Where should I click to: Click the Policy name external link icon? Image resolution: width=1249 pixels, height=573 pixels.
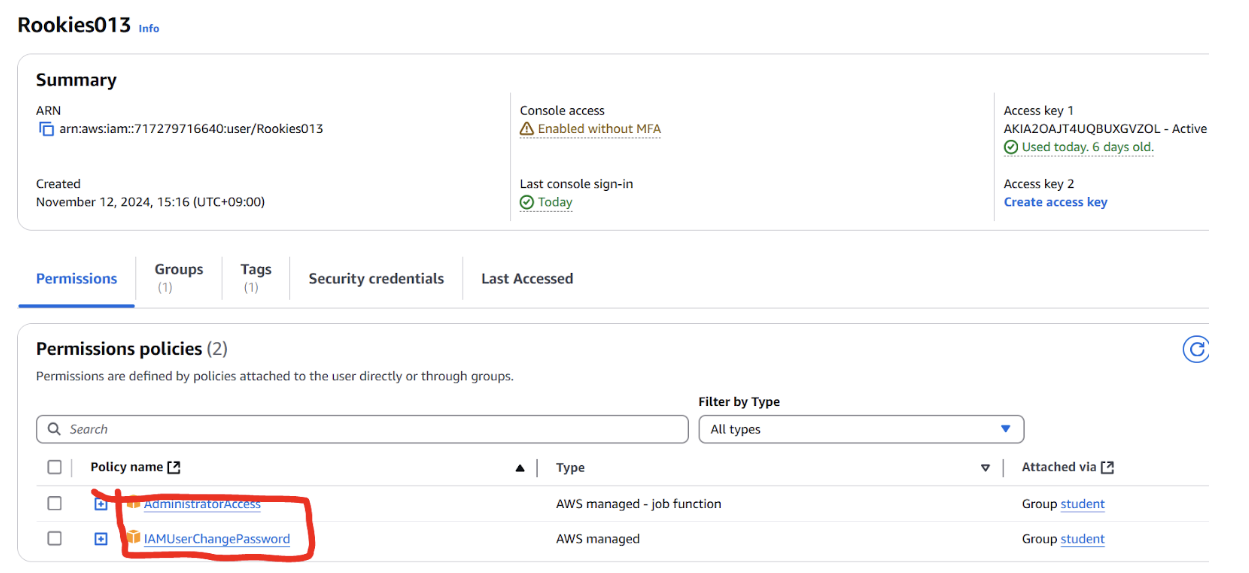pos(174,467)
